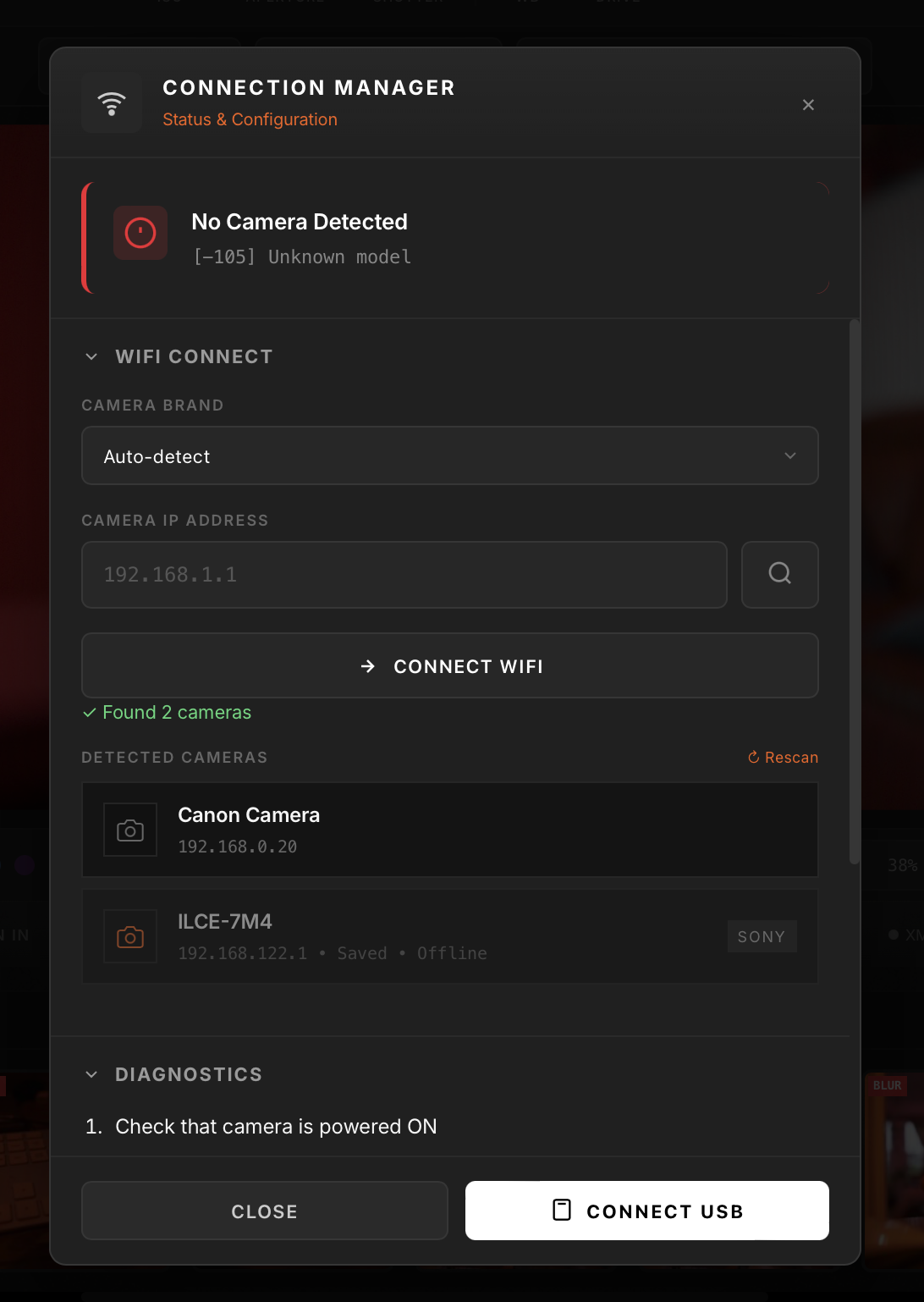Collapse the Diagnostics section

pyautogui.click(x=91, y=1074)
